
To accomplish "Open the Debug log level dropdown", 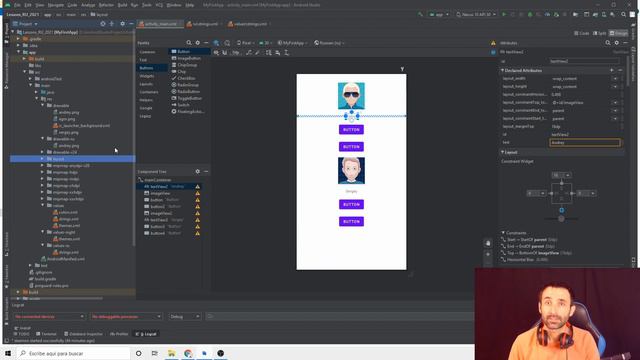I will (x=184, y=316).
